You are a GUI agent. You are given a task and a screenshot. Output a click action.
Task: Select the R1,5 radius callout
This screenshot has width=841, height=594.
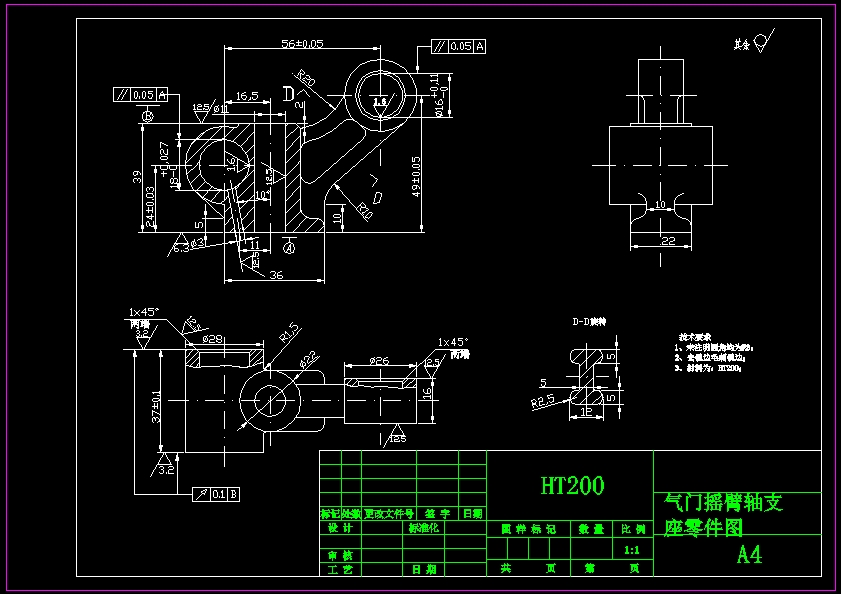(x=290, y=333)
